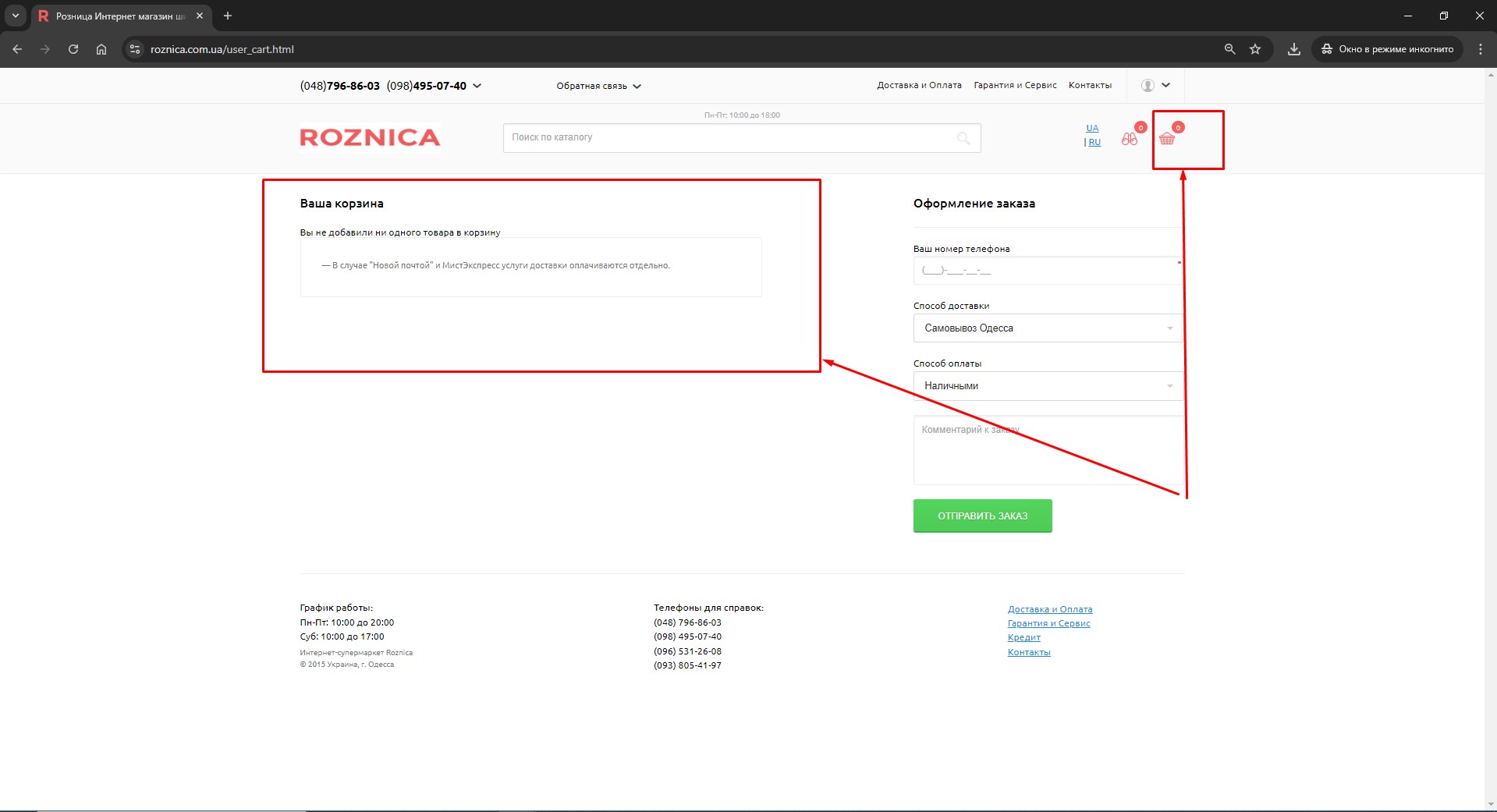Viewport: 1497px width, 812px height.
Task: Expand the phone numbers dropdown arrow
Action: click(477, 86)
